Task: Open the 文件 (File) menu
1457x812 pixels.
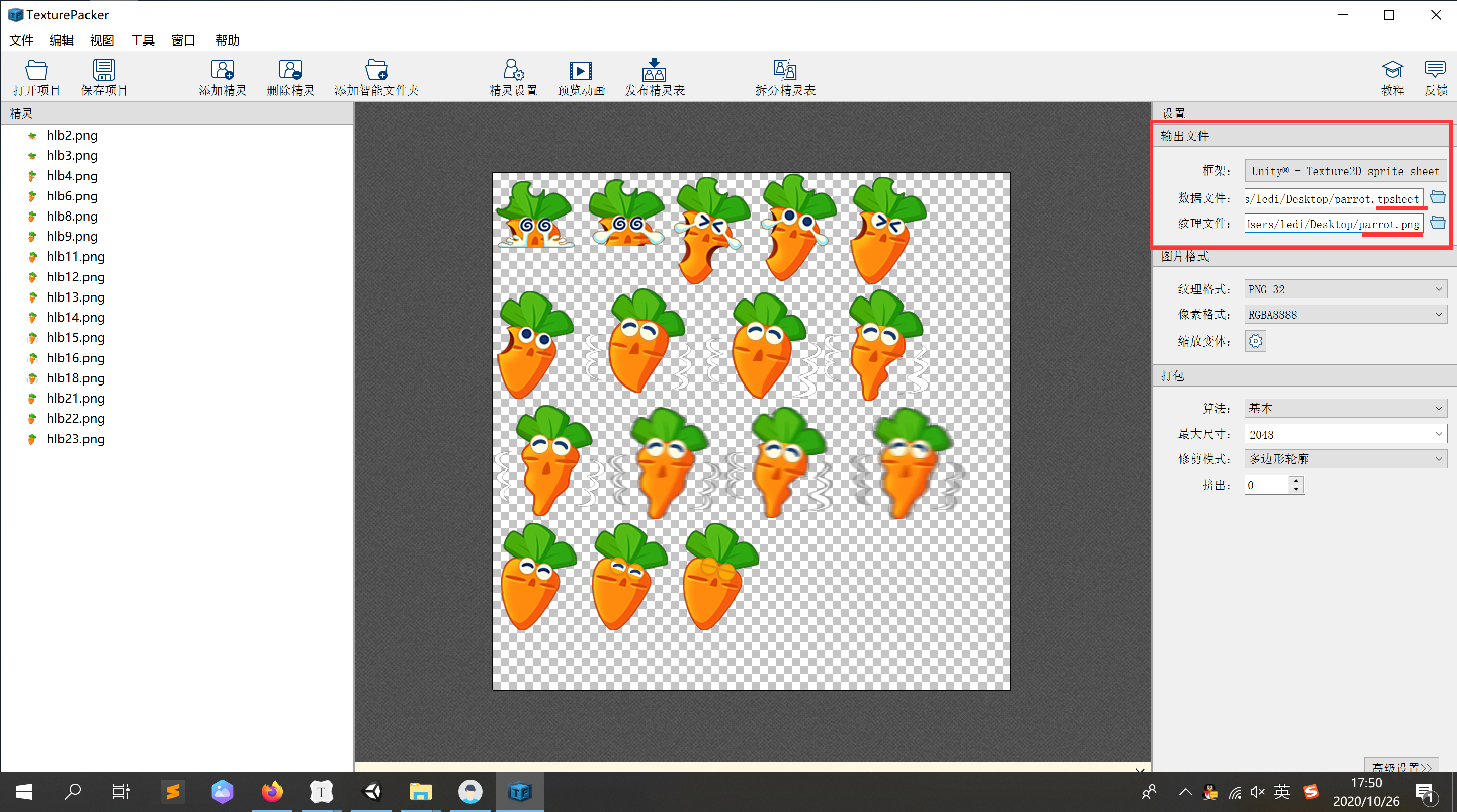Action: (21, 40)
